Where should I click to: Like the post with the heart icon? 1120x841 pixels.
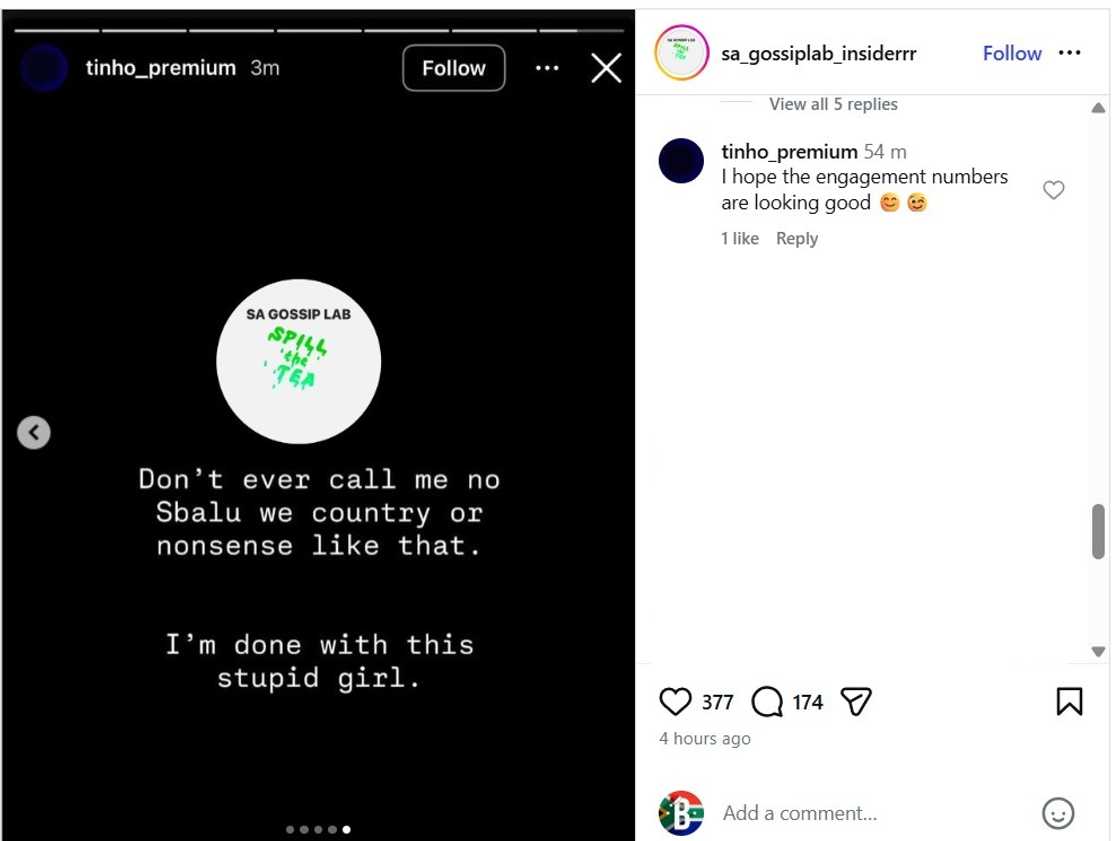(676, 702)
